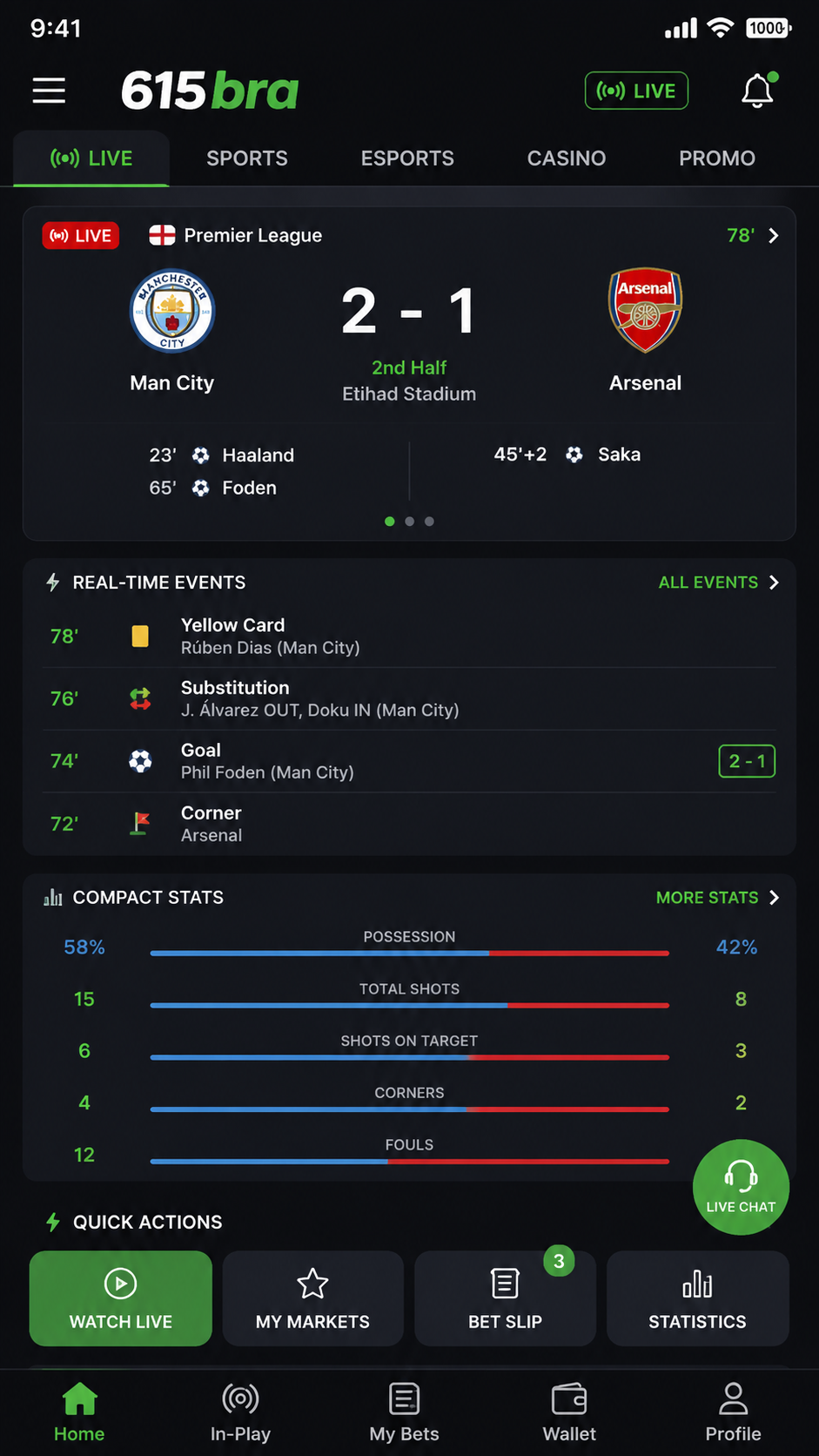Expand All Events list
Screen dimensions: 819x1456
[x=719, y=583]
